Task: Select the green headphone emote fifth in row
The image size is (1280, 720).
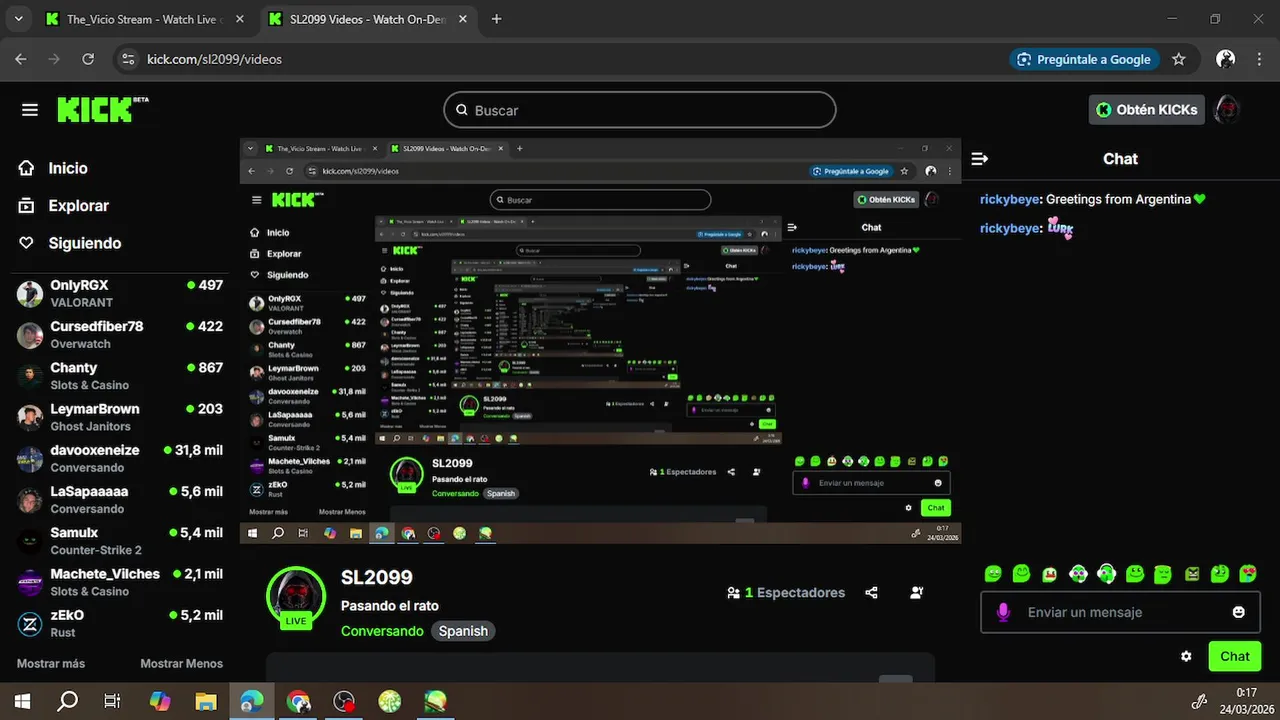Action: click(x=1106, y=574)
